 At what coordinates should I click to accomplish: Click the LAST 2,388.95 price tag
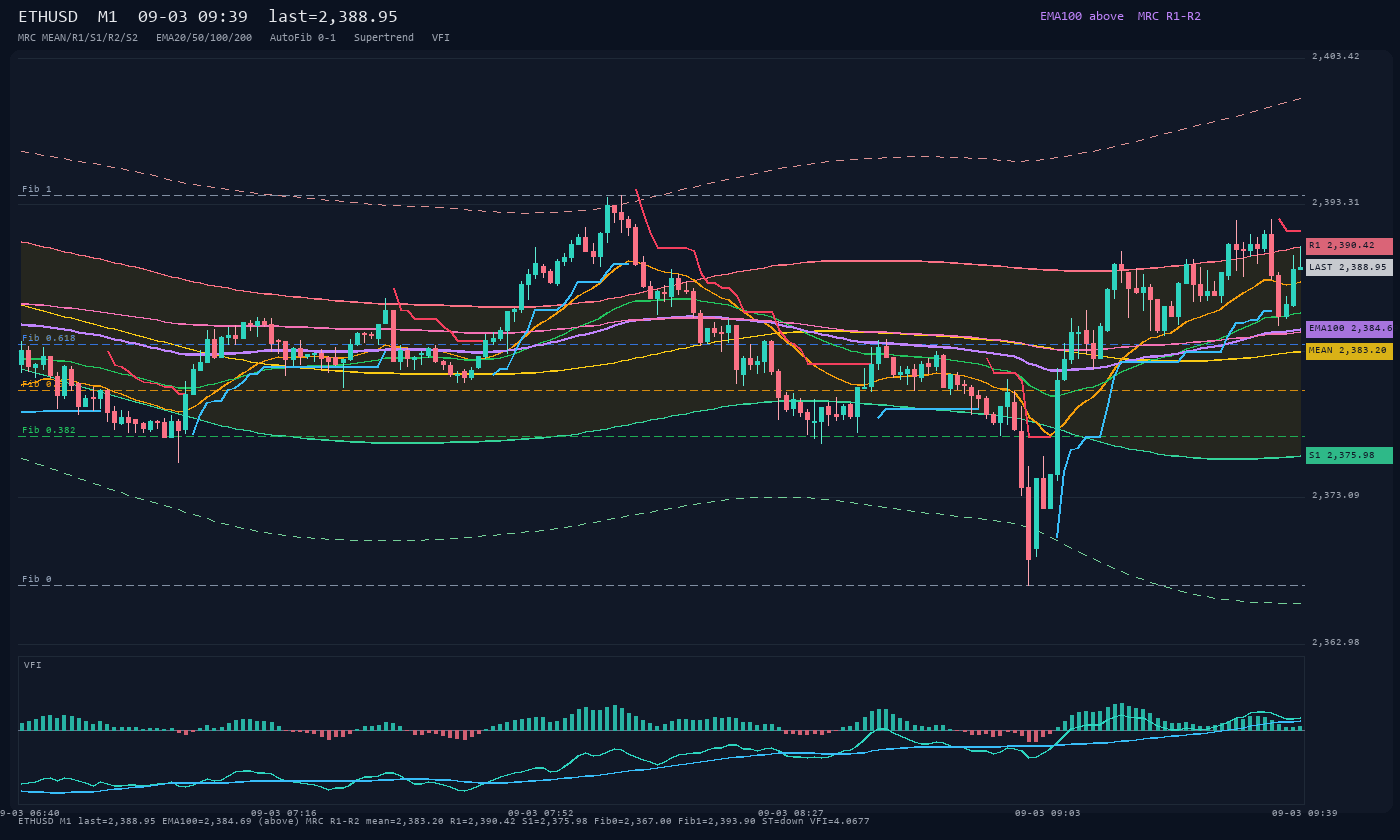tap(1349, 267)
